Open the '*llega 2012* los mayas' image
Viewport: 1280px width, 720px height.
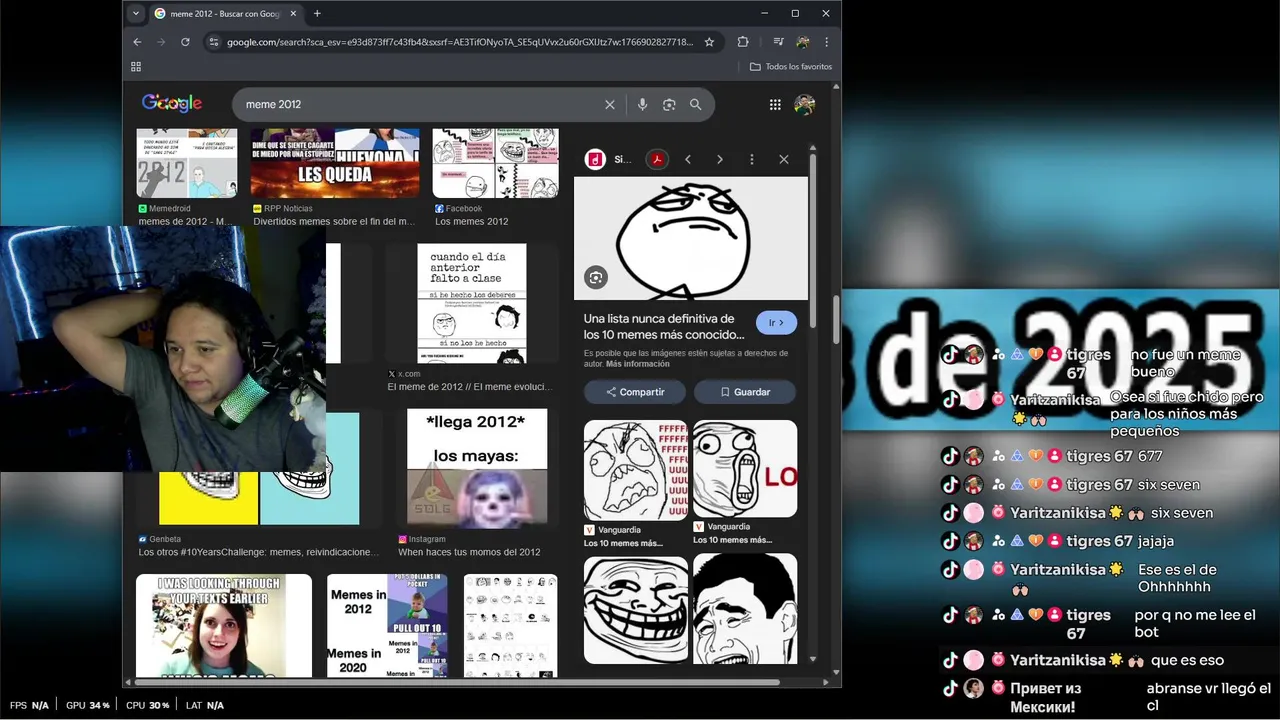(x=477, y=467)
